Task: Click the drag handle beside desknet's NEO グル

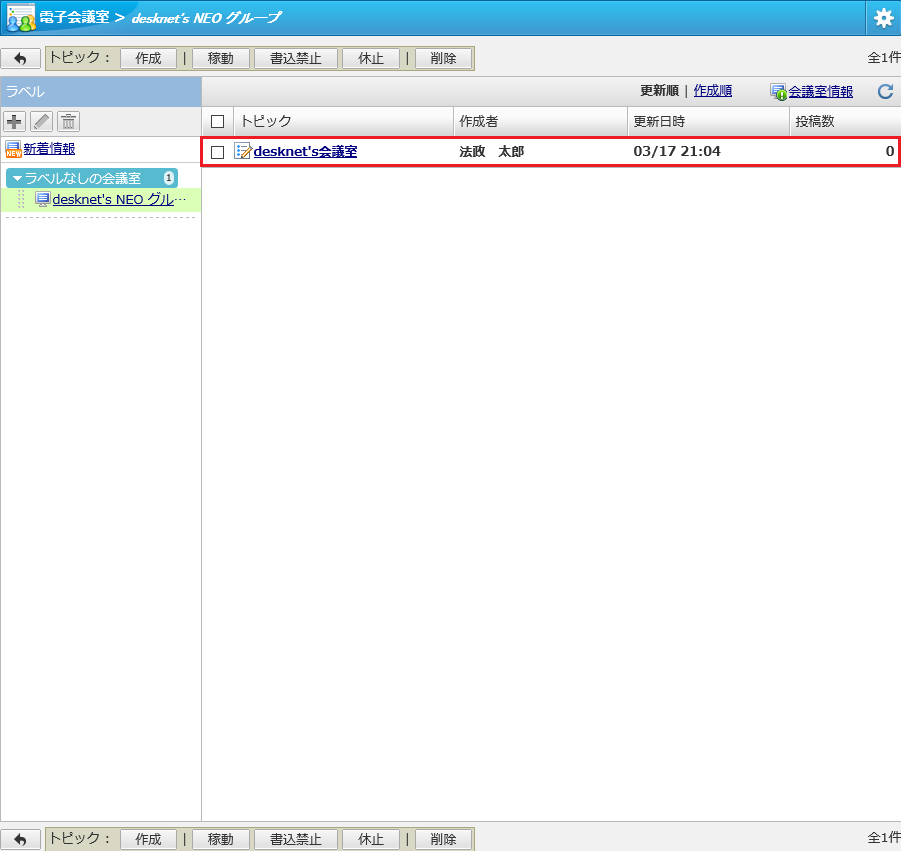Action: pos(21,199)
